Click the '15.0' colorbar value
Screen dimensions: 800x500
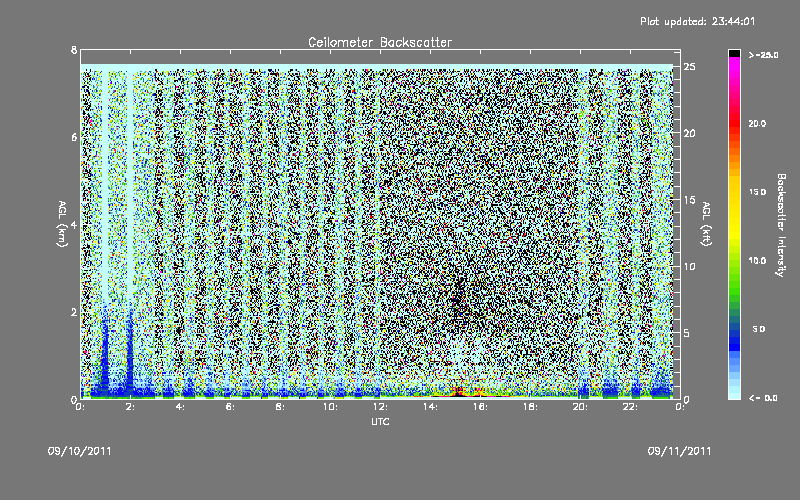tap(757, 192)
